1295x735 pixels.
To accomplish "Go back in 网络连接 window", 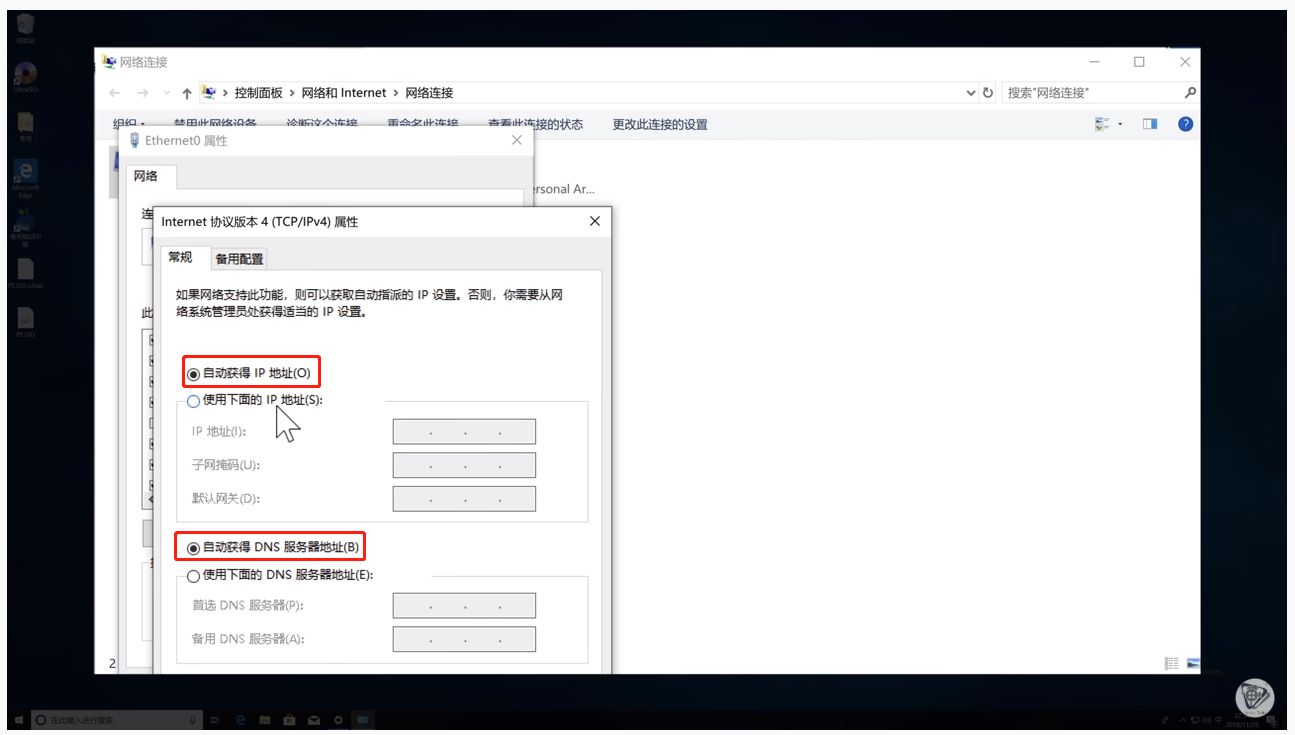I will click(115, 93).
